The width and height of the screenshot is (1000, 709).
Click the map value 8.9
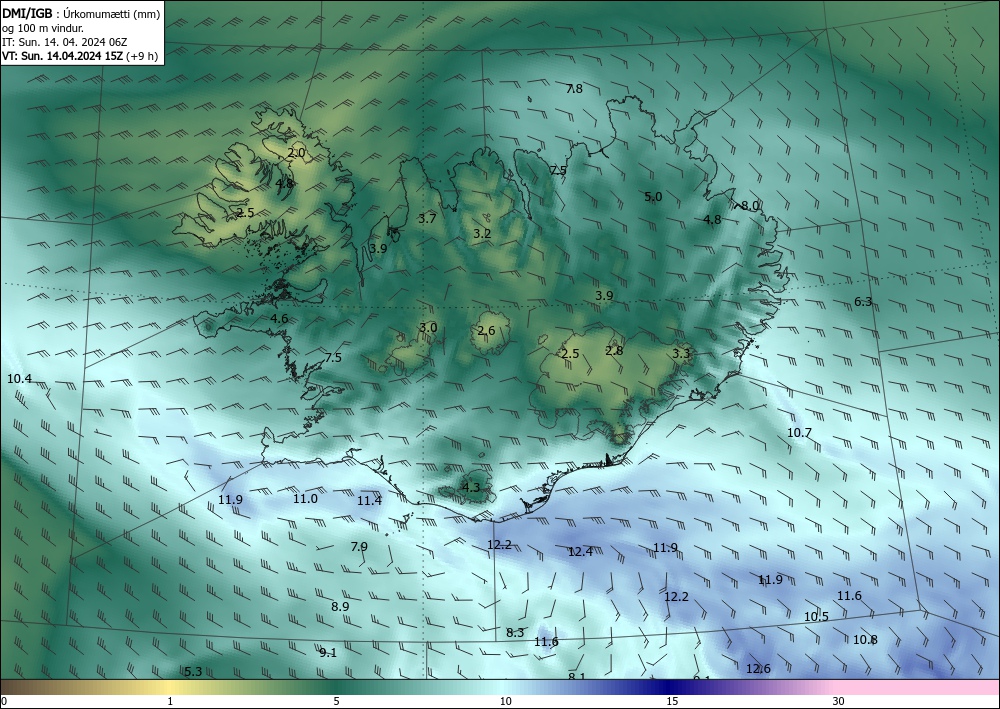point(340,607)
